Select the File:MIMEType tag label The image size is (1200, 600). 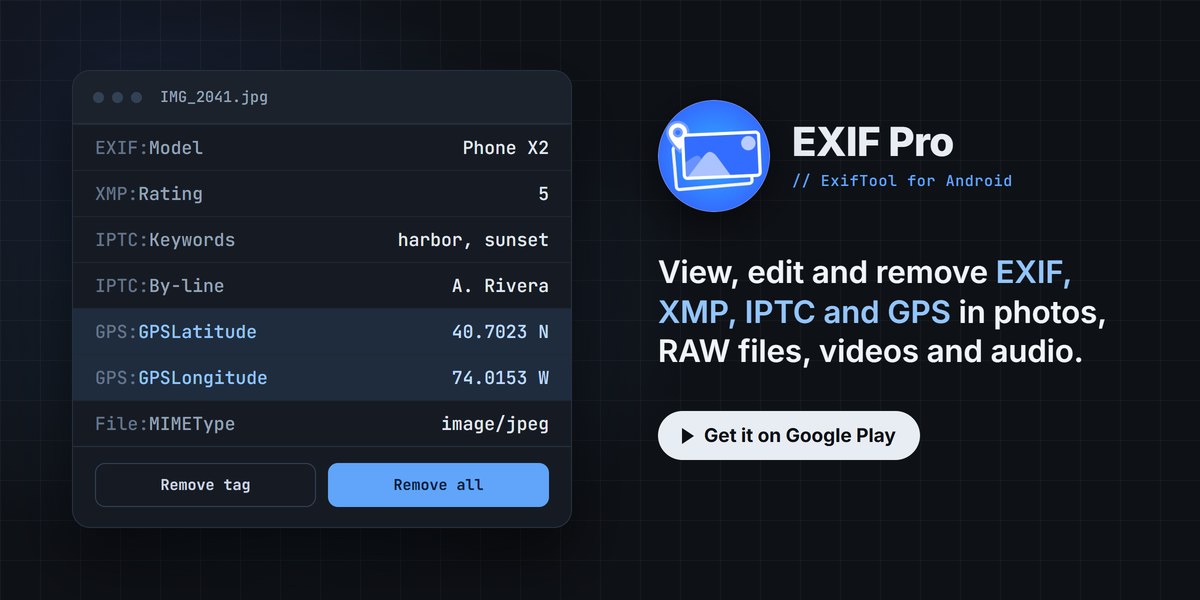pos(165,424)
